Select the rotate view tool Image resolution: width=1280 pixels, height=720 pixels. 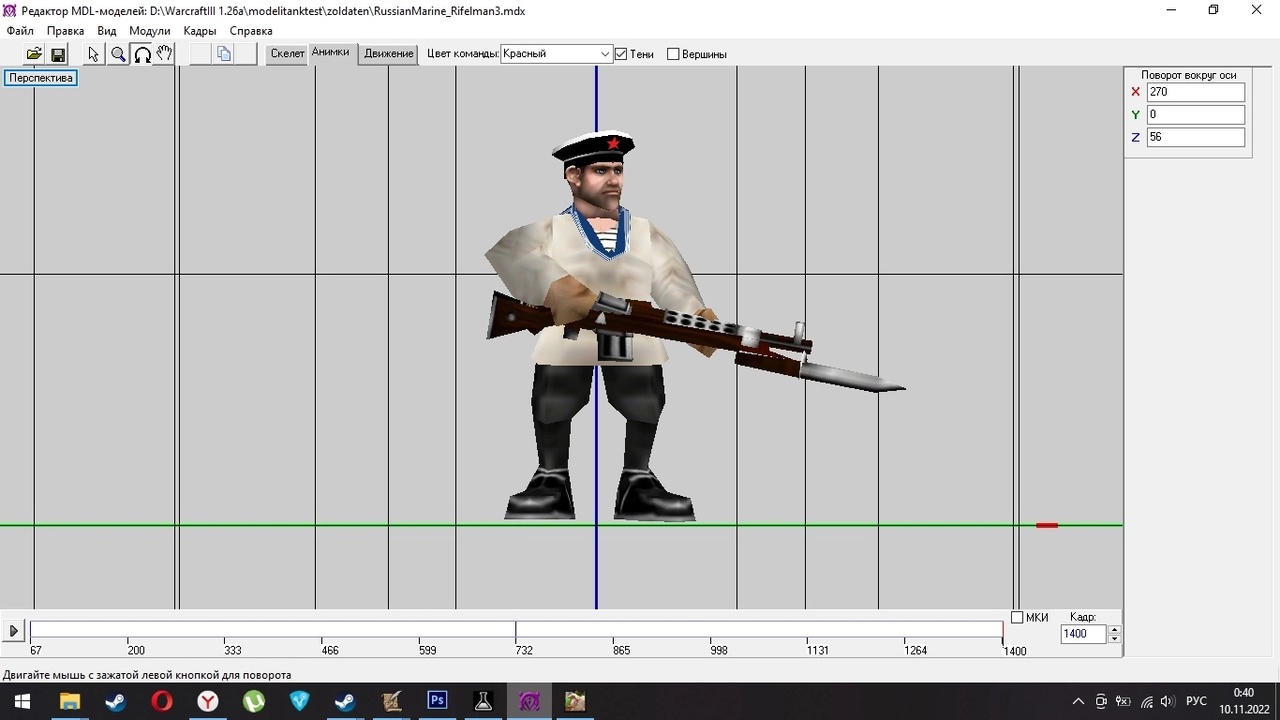[x=142, y=54]
